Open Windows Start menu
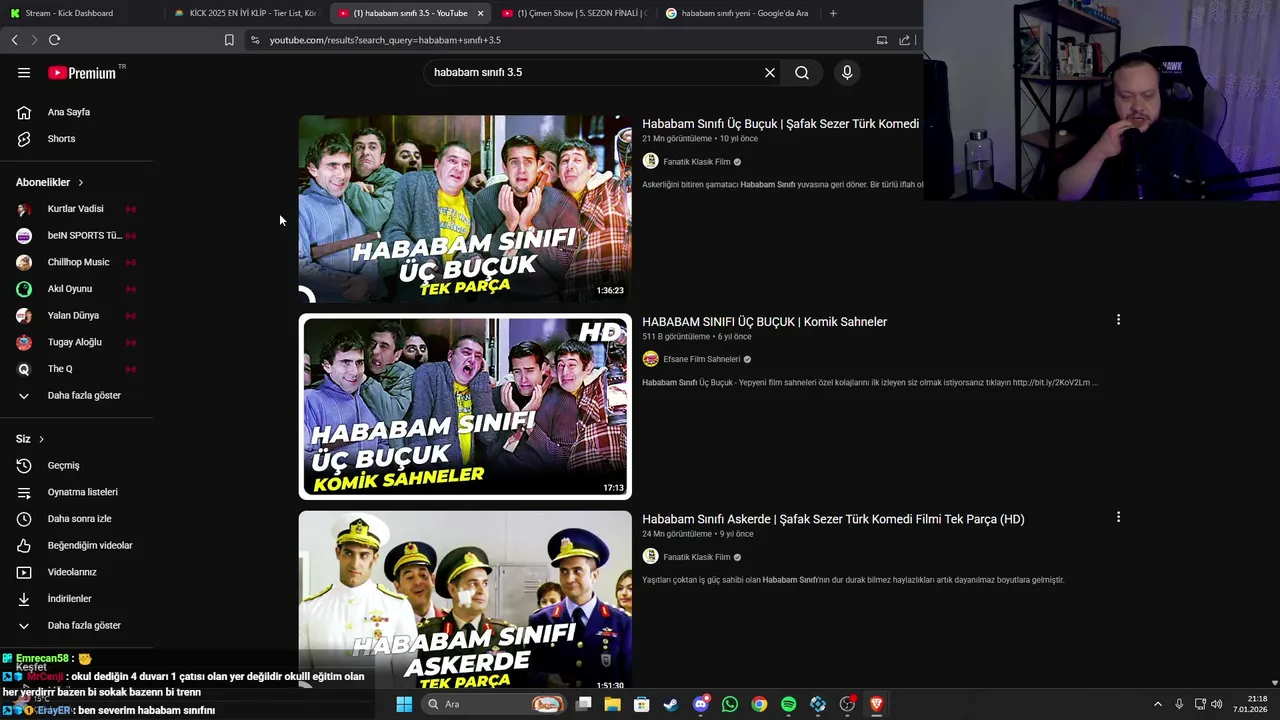 [x=404, y=704]
